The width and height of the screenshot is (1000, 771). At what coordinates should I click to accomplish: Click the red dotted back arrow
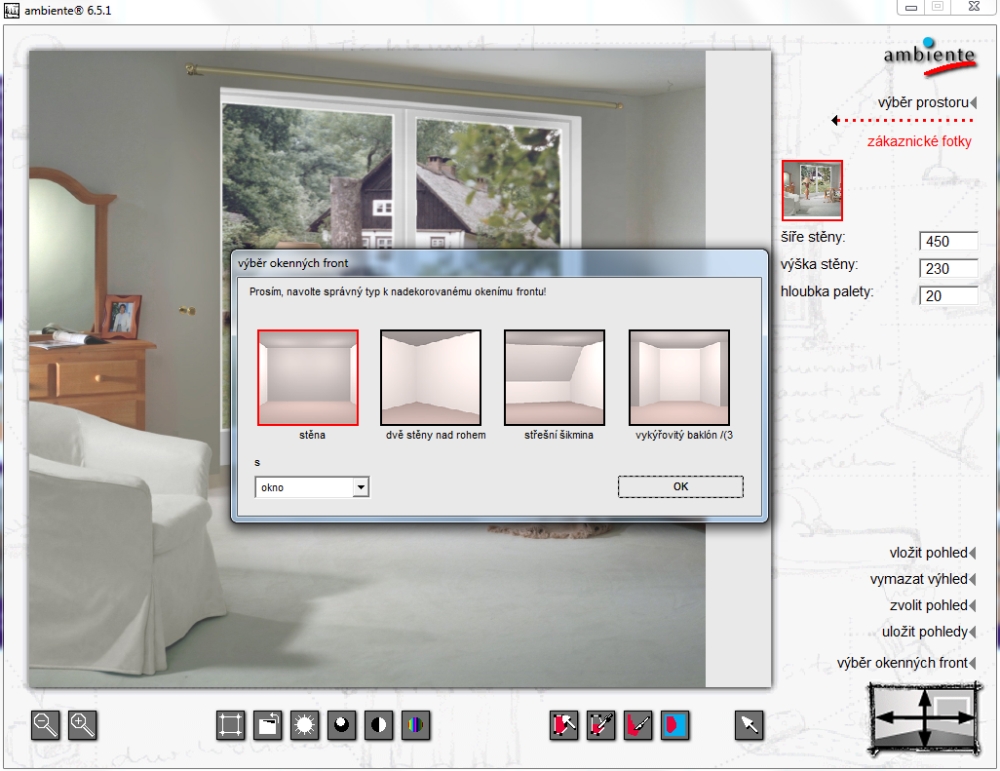click(902, 120)
